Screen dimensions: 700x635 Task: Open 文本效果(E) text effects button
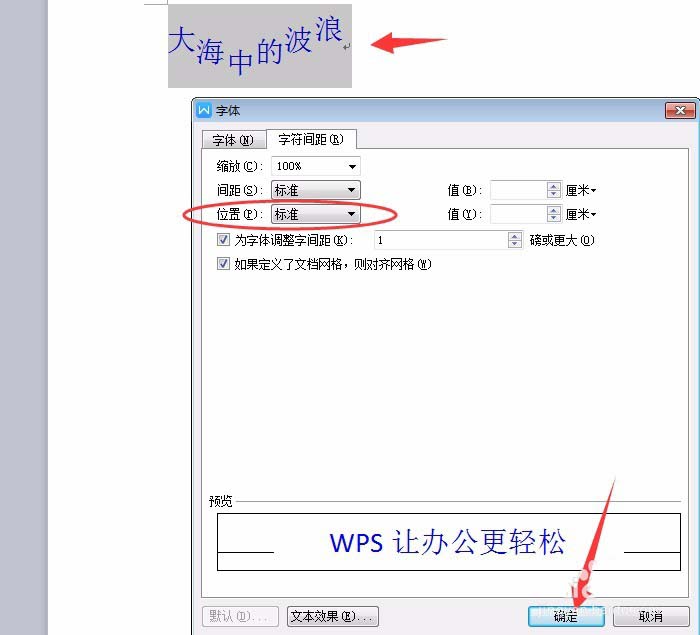[332, 616]
